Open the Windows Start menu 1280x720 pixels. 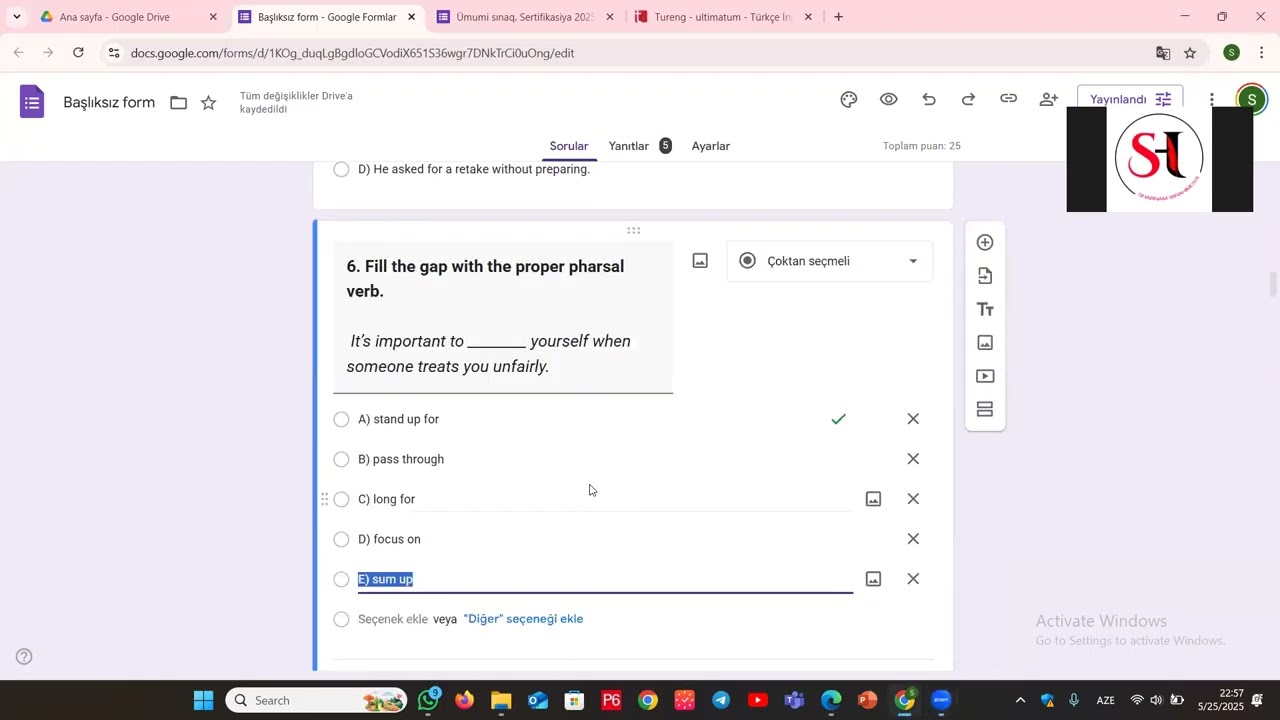(203, 700)
